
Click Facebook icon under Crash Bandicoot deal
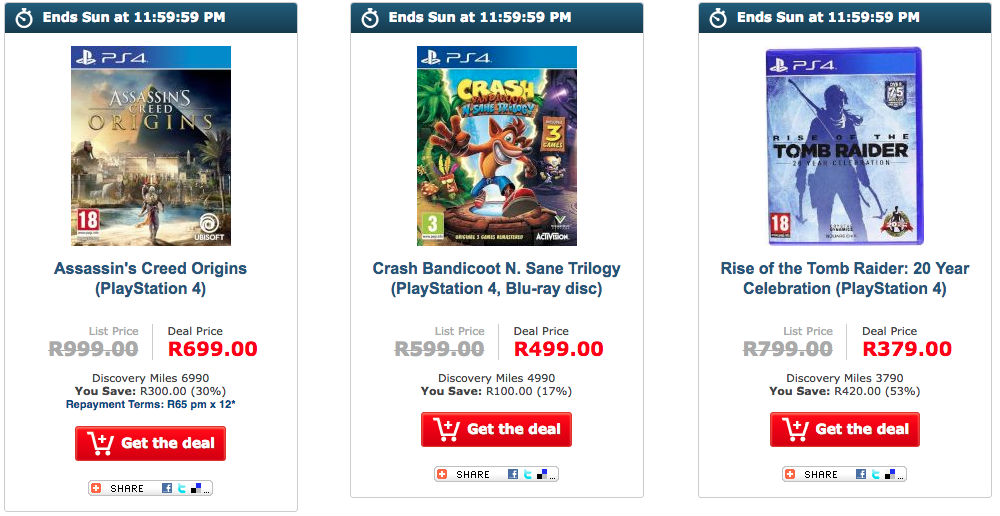pyautogui.click(x=513, y=474)
